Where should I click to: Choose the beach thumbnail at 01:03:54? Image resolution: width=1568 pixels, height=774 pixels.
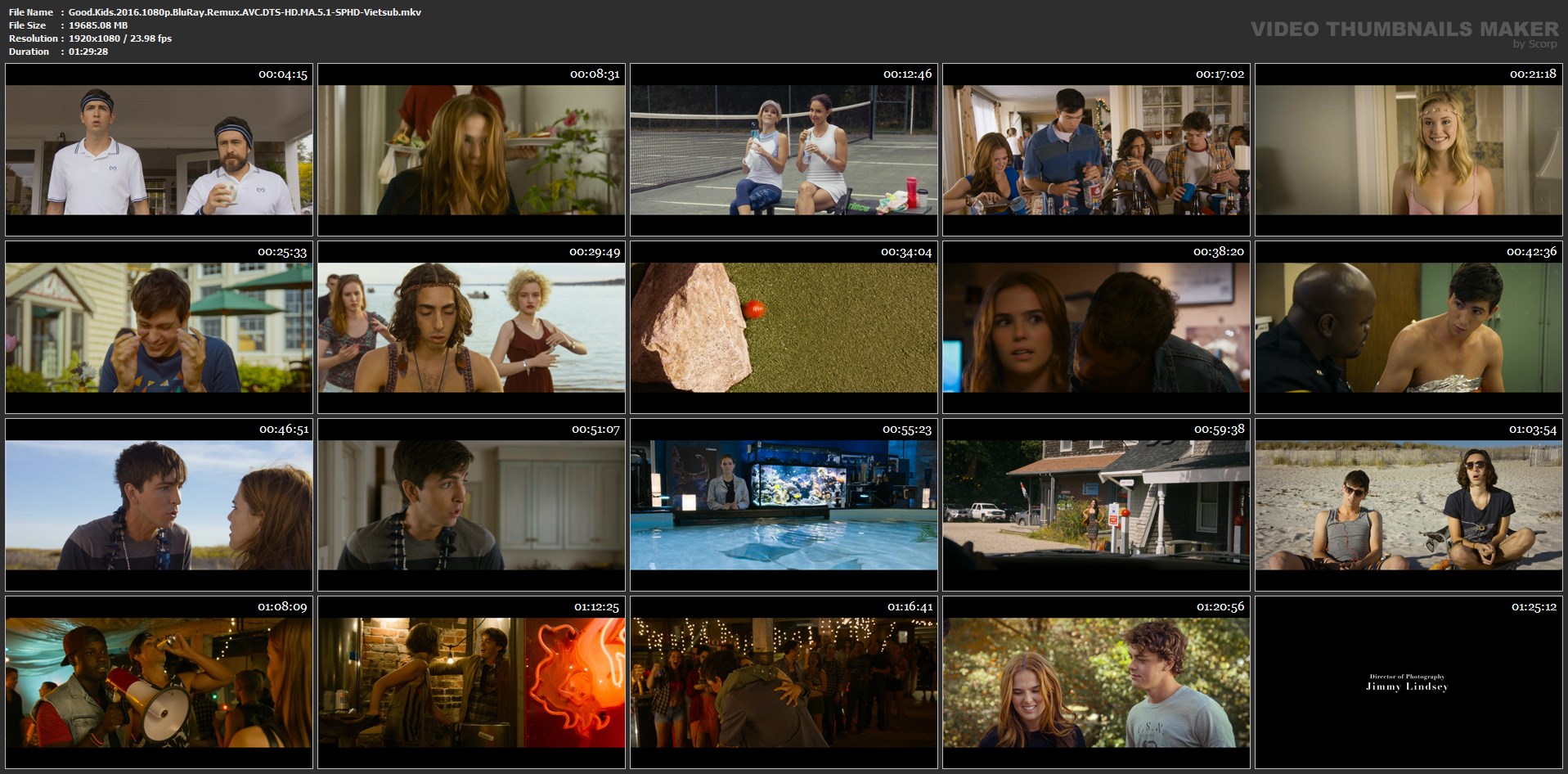(1409, 505)
